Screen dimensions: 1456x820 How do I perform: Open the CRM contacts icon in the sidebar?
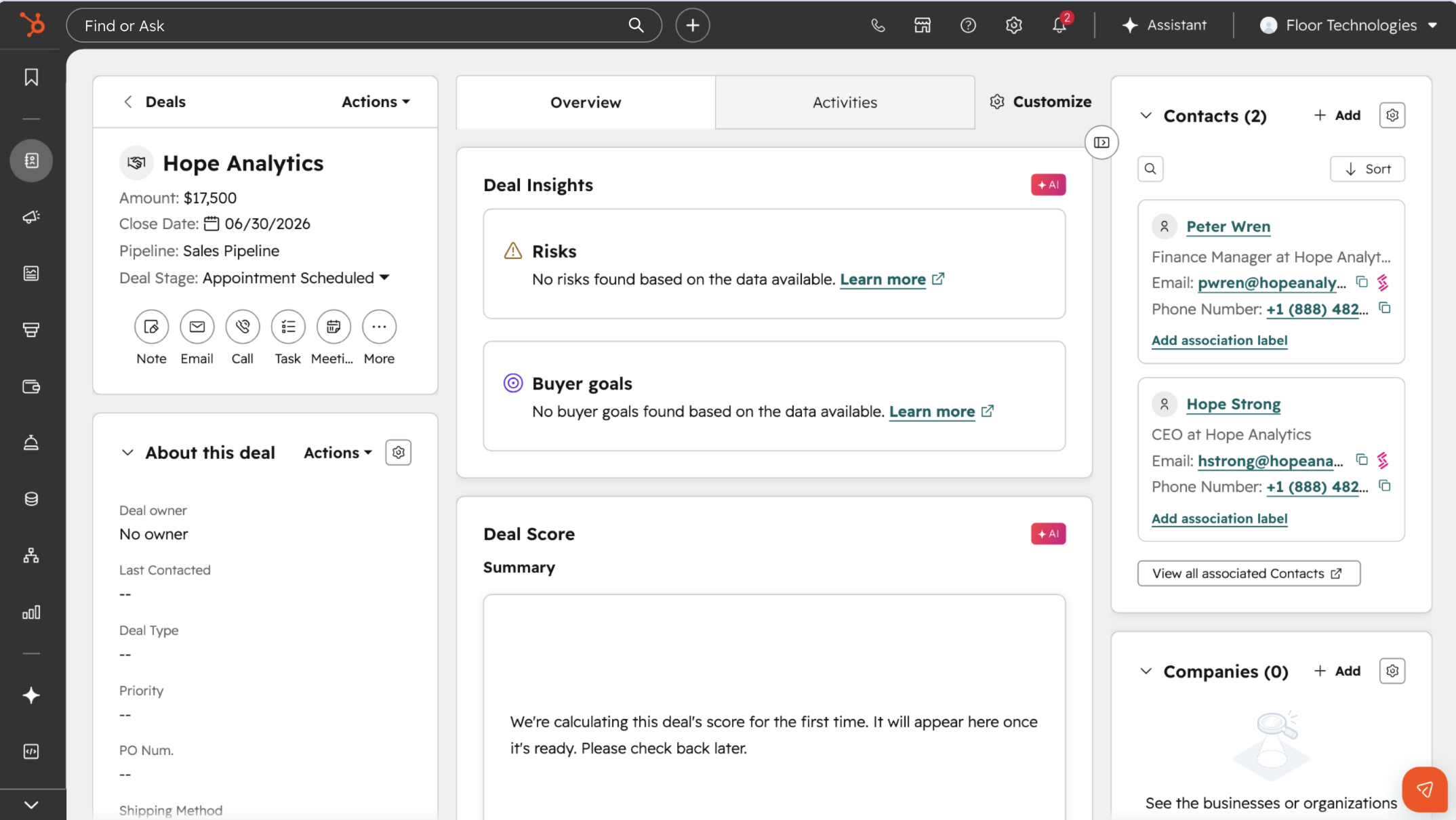31,161
